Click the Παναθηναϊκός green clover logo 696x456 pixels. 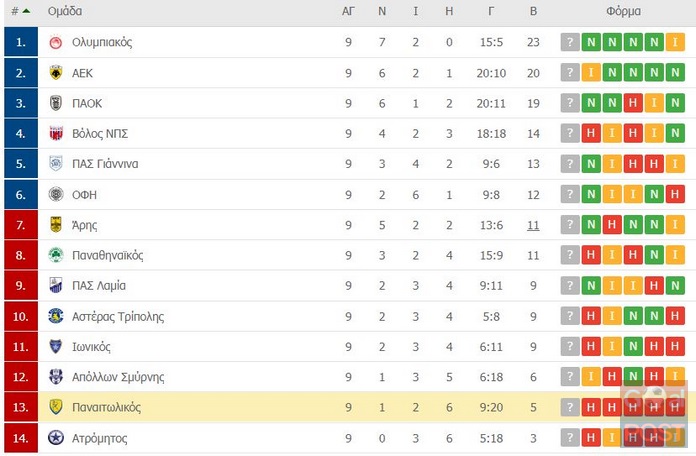pyautogui.click(x=56, y=255)
